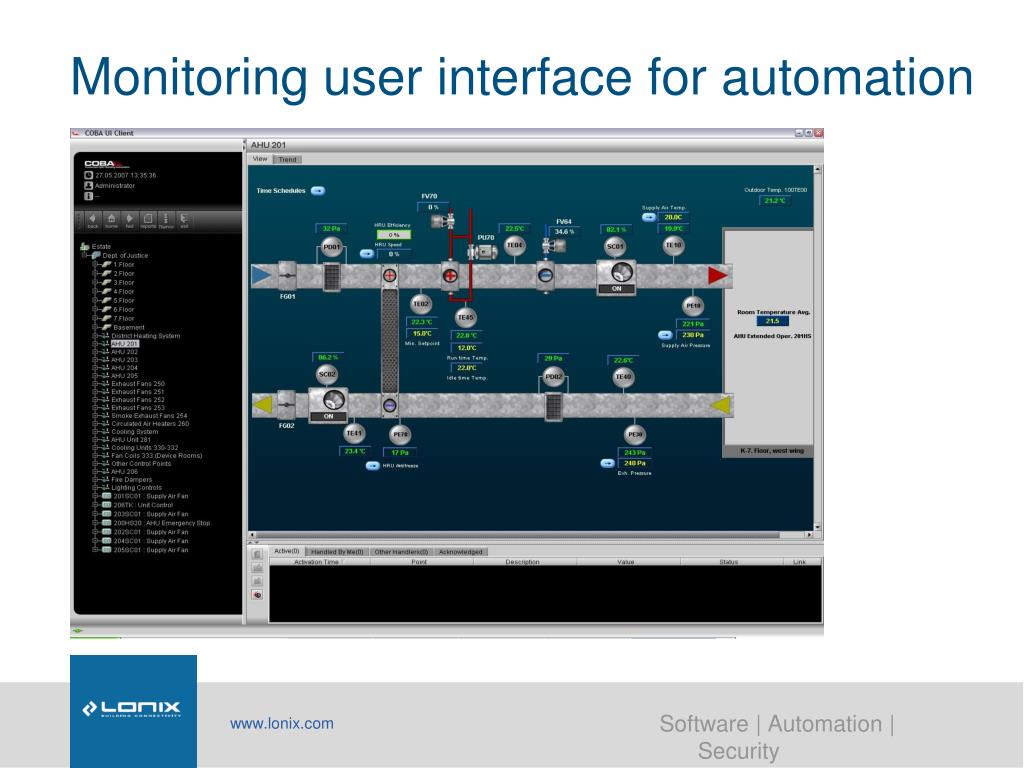Viewport: 1024px width, 768px height.
Task: Select the TE41 temperature sensor
Action: pos(353,433)
